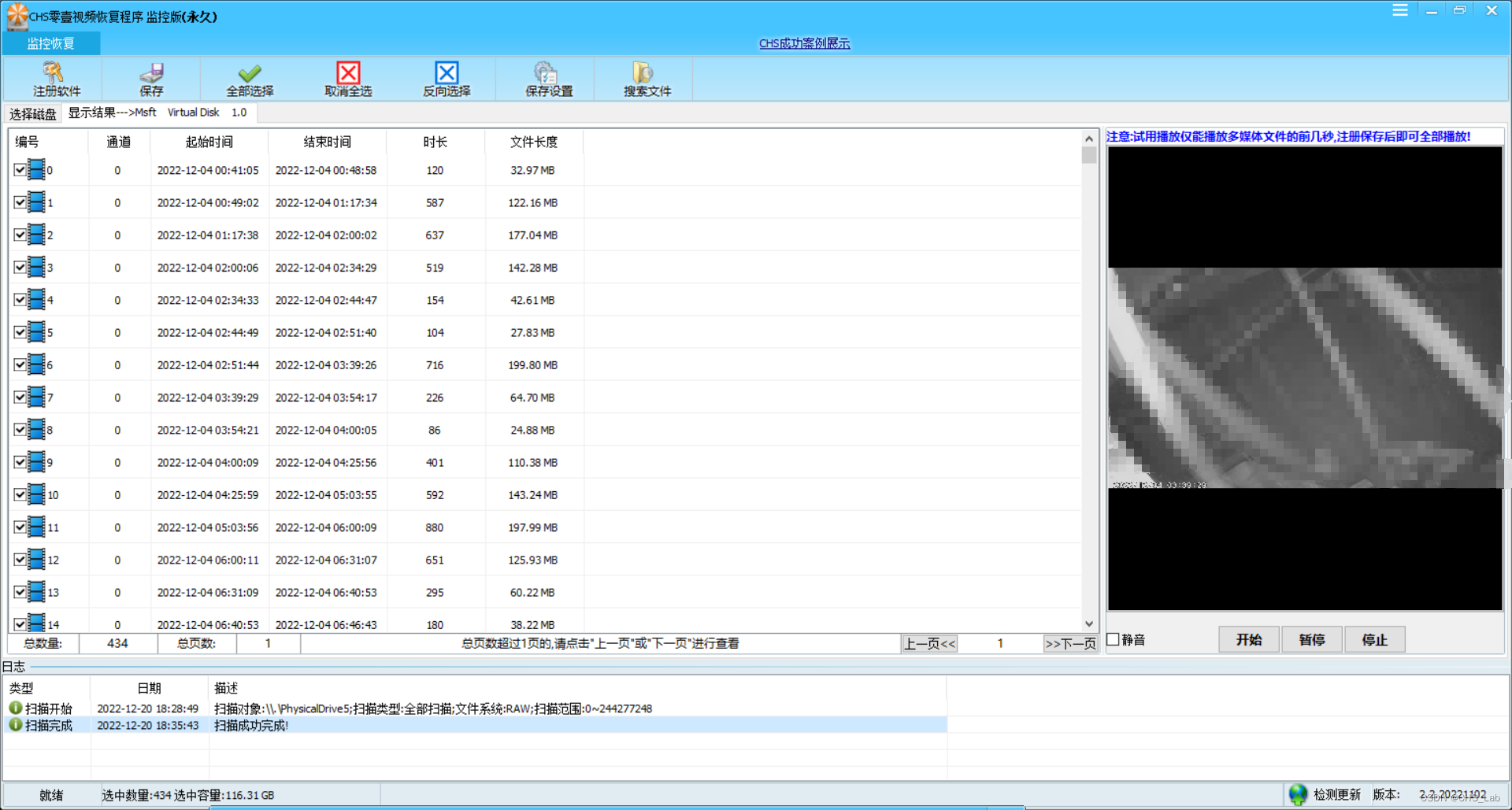This screenshot has width=1512, height=810.
Task: Open the 选择磁盘 tab
Action: coord(32,114)
